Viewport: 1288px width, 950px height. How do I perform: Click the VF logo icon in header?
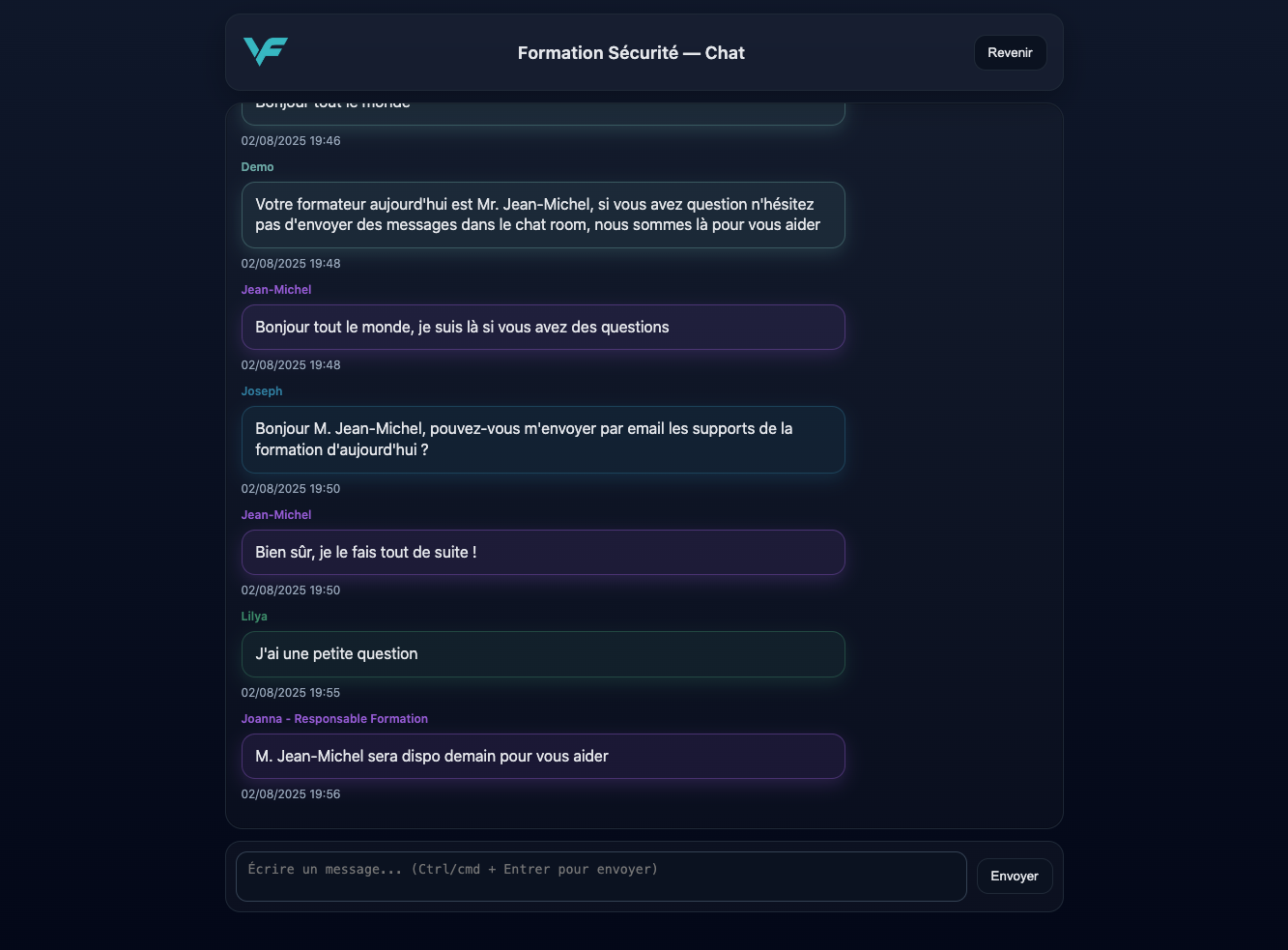[266, 51]
